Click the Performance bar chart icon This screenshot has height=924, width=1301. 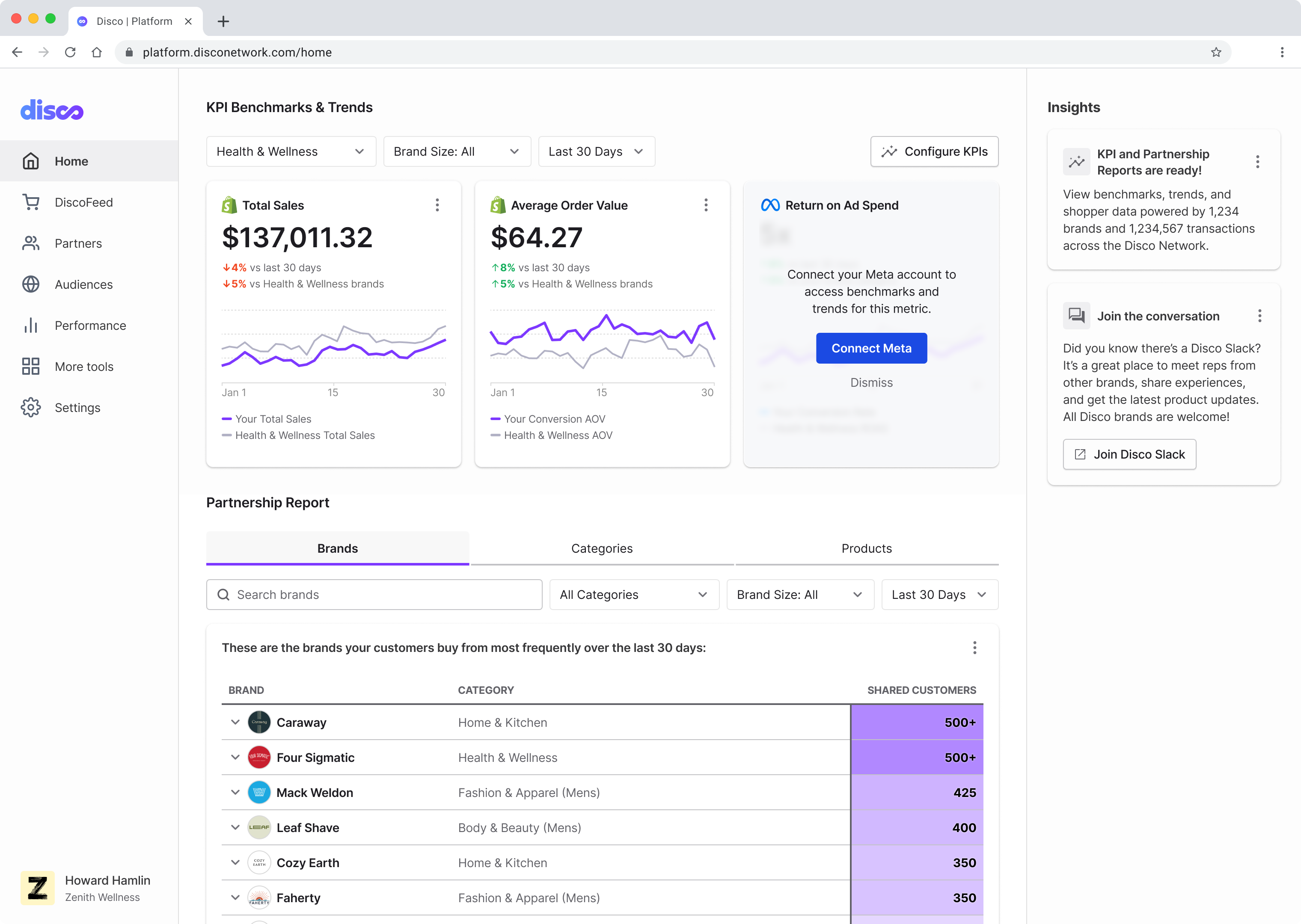(x=31, y=326)
